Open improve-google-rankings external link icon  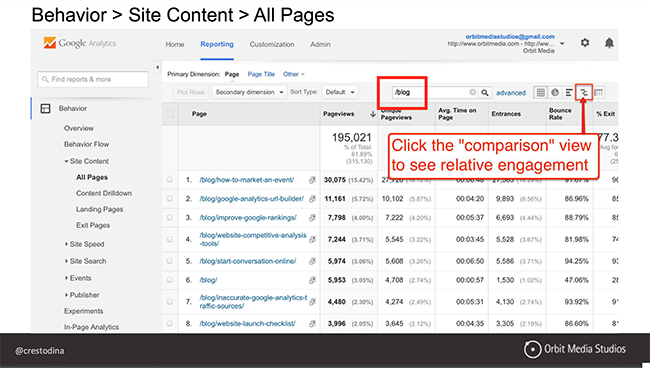(312, 218)
